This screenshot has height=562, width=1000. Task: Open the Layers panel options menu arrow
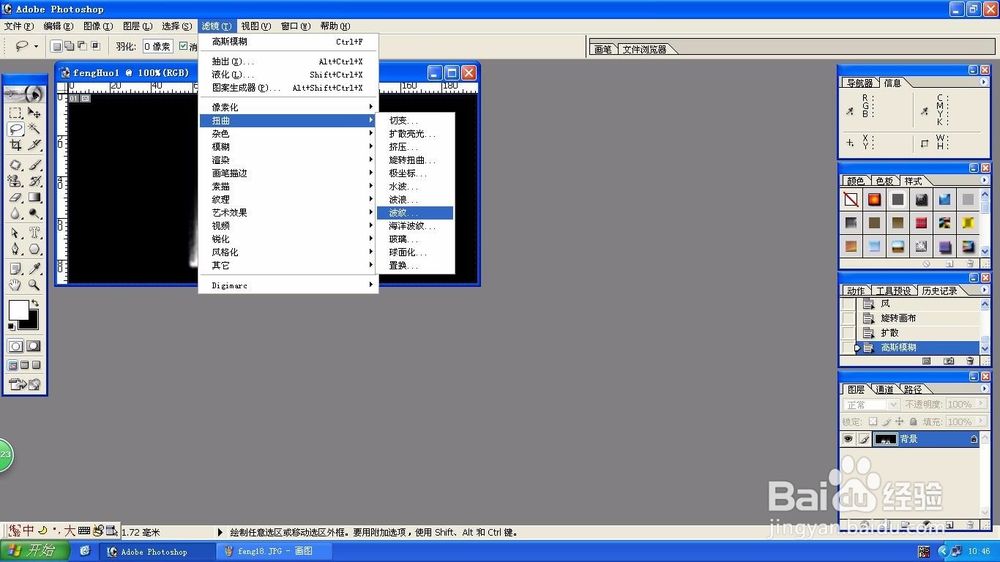tap(983, 388)
